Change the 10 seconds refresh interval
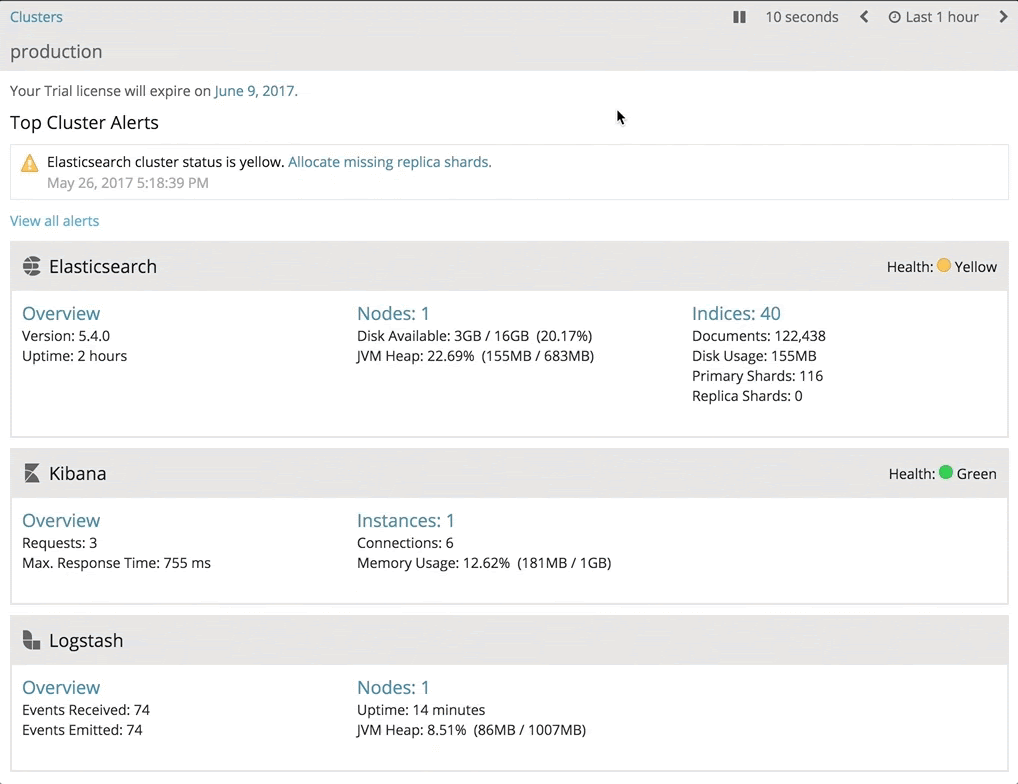The image size is (1018, 784). click(x=802, y=17)
